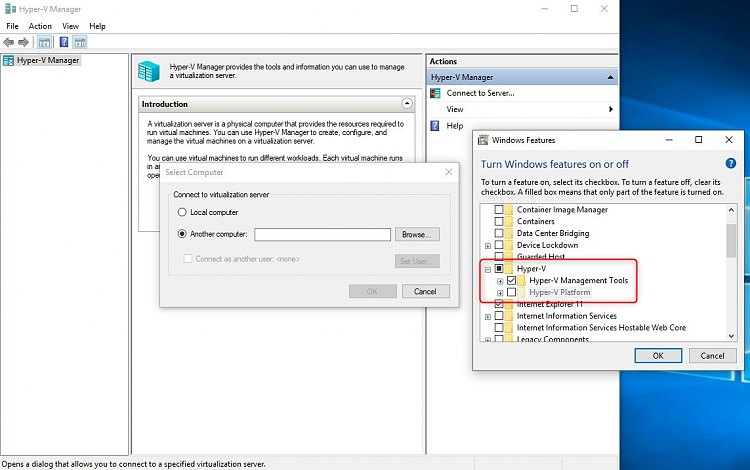Toggle the console tree toolbar icon
This screenshot has height=470, width=750.
(44, 43)
